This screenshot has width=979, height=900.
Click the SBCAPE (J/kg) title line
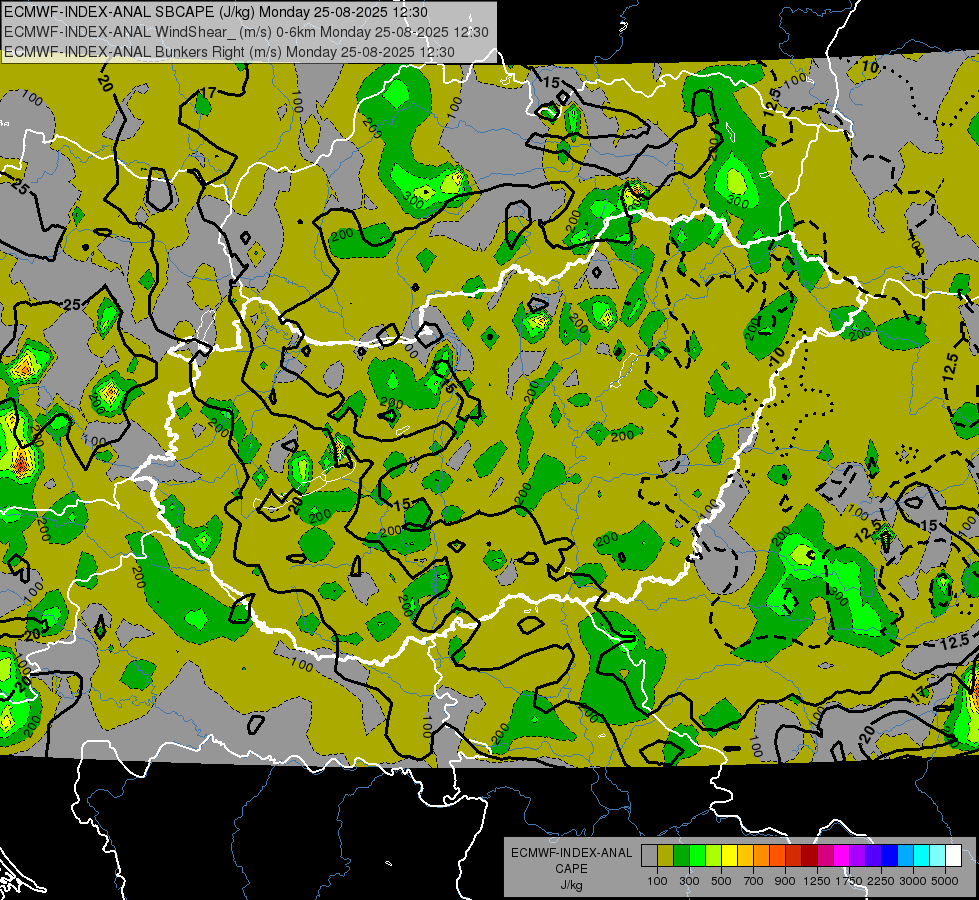216,12
